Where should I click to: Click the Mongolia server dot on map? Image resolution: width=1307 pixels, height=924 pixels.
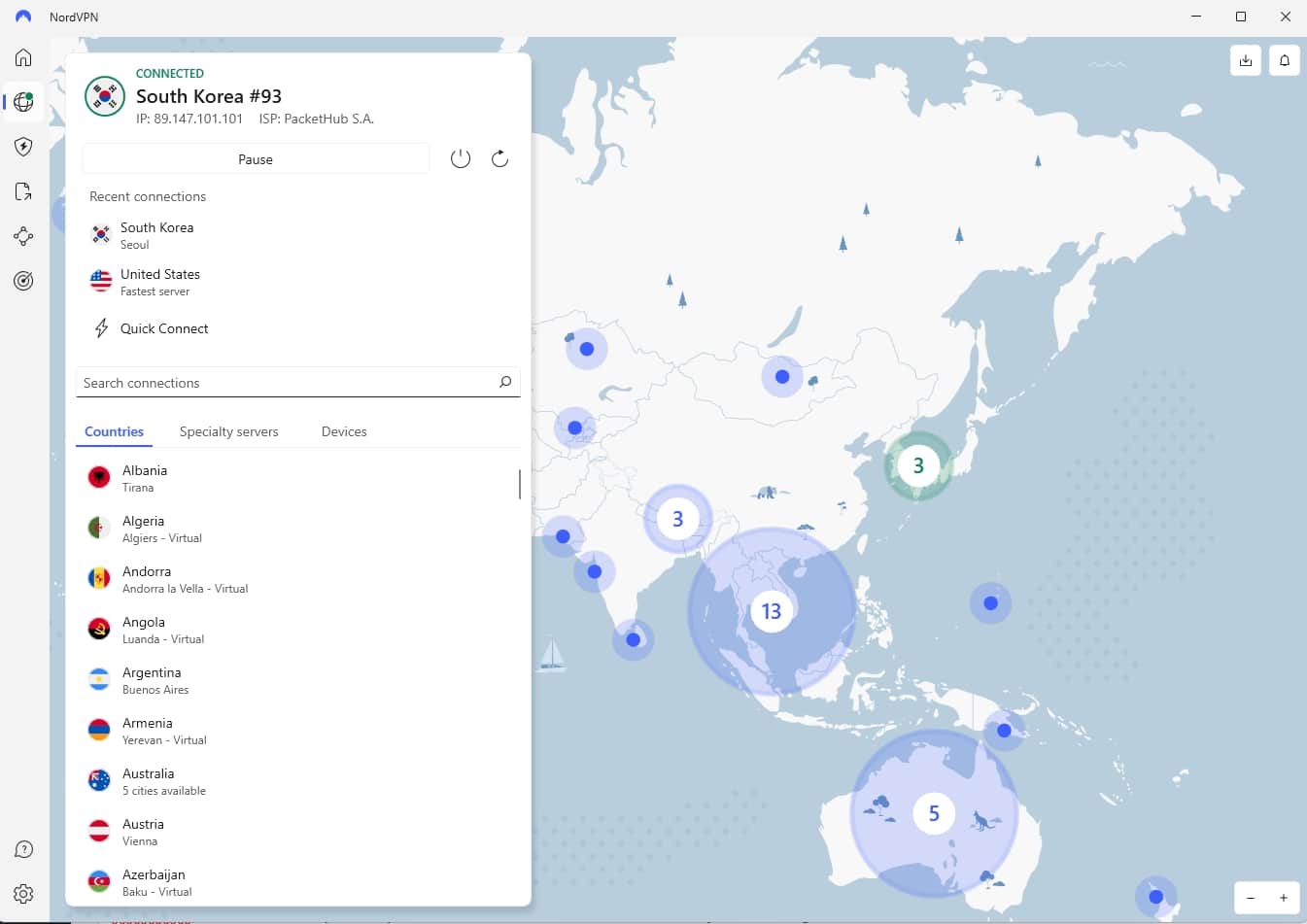pos(782,376)
